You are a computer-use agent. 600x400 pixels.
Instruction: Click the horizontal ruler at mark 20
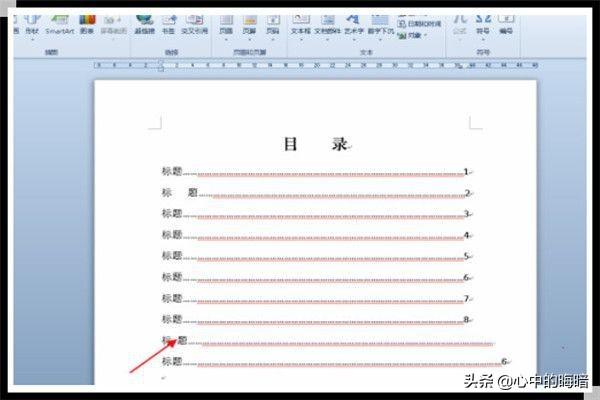(x=316, y=65)
